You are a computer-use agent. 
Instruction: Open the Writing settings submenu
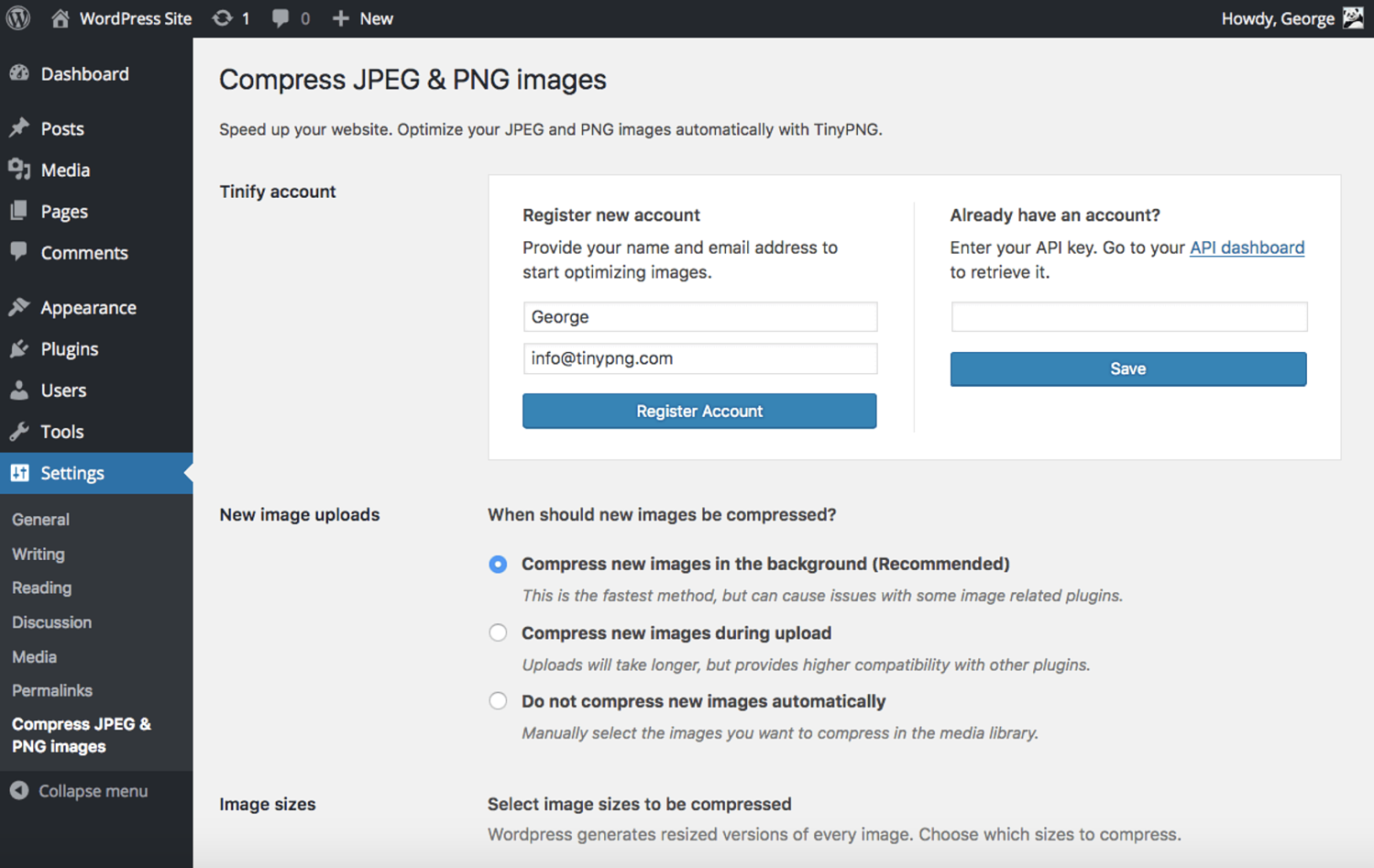38,554
